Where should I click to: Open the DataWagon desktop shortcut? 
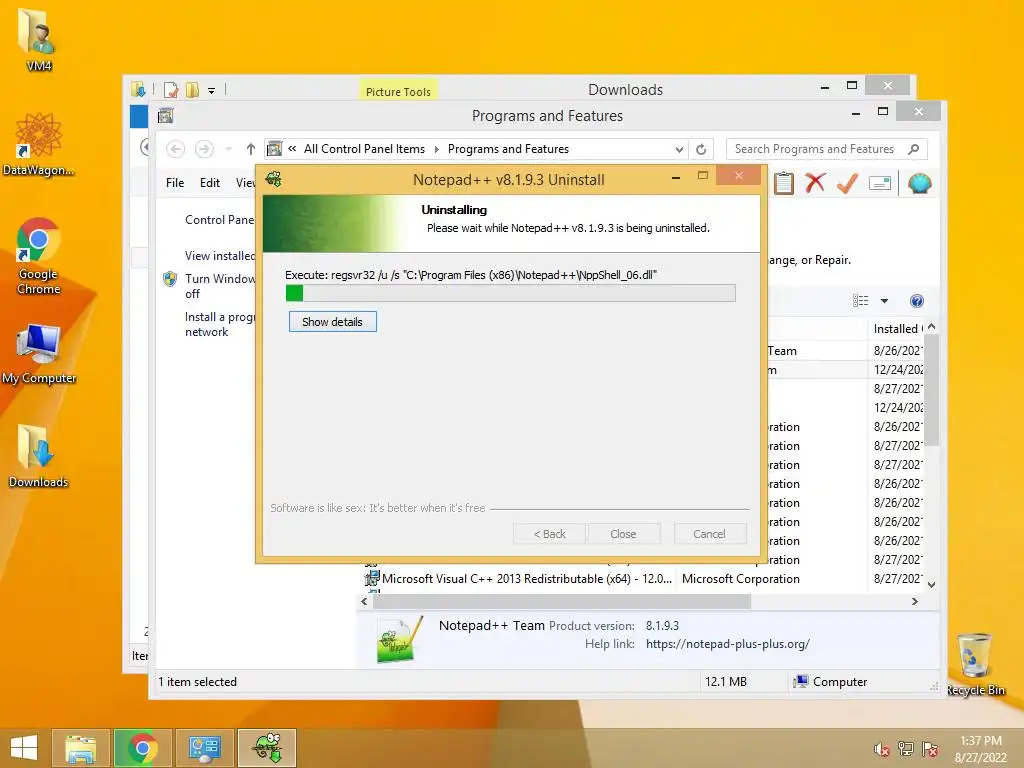point(38,143)
